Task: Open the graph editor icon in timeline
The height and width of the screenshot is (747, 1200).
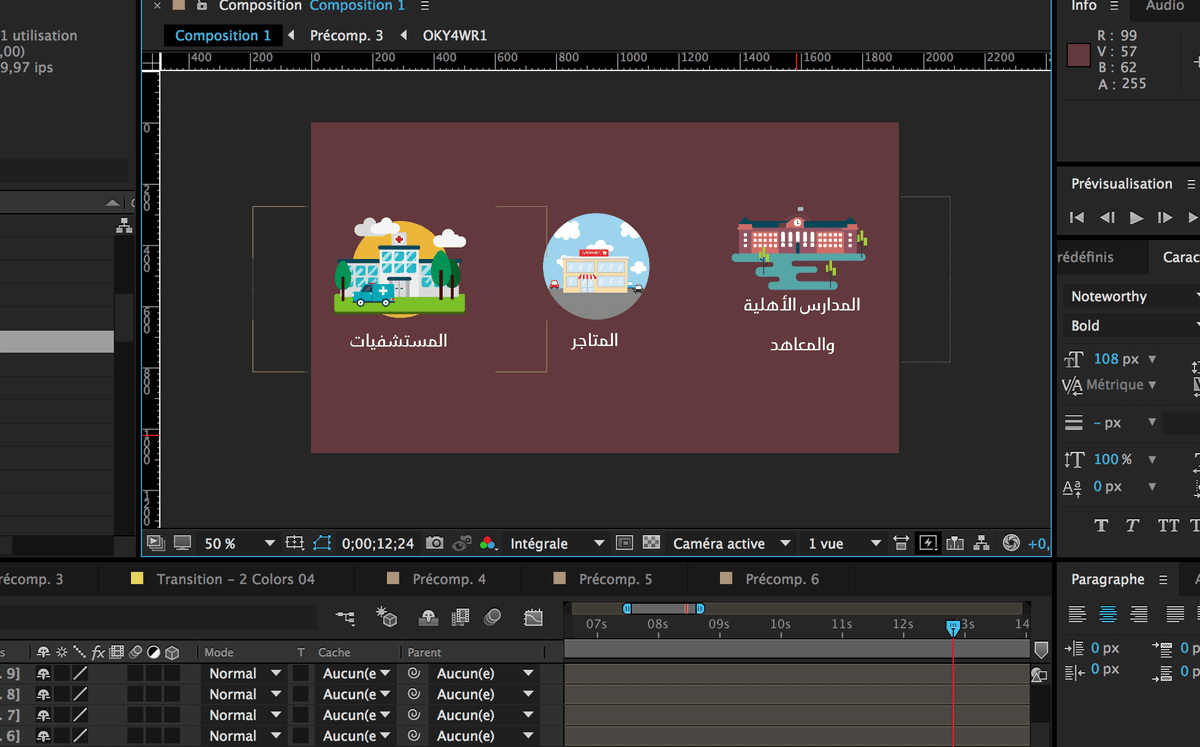Action: coord(533,618)
